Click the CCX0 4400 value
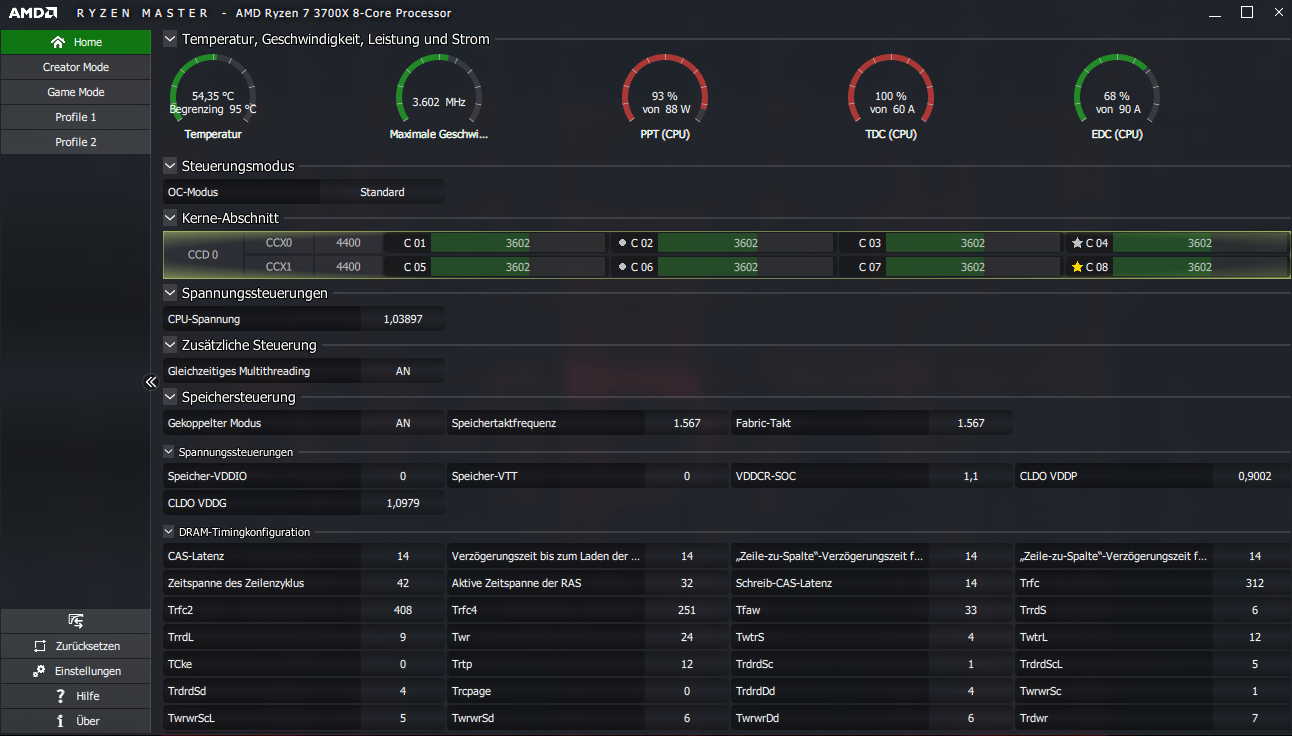The width and height of the screenshot is (1292, 736). 349,243
